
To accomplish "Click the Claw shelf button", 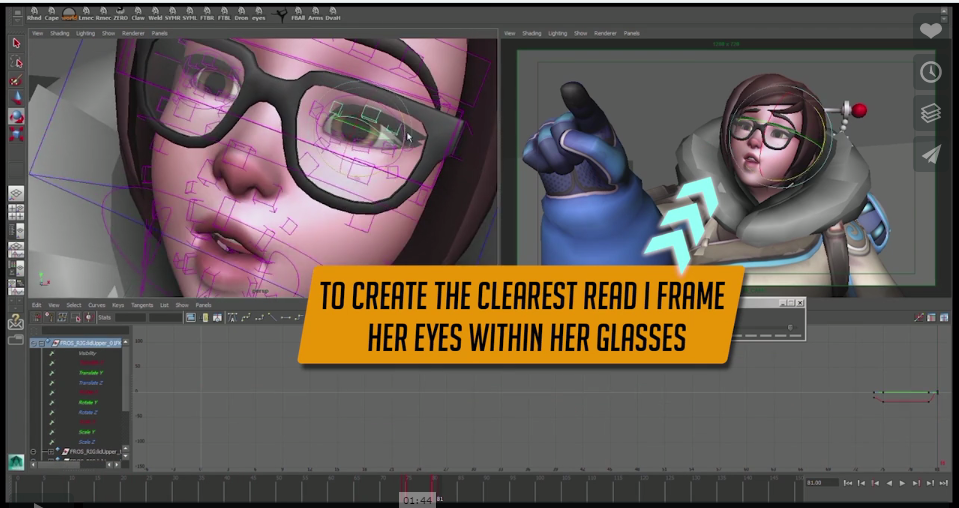I will pos(138,14).
